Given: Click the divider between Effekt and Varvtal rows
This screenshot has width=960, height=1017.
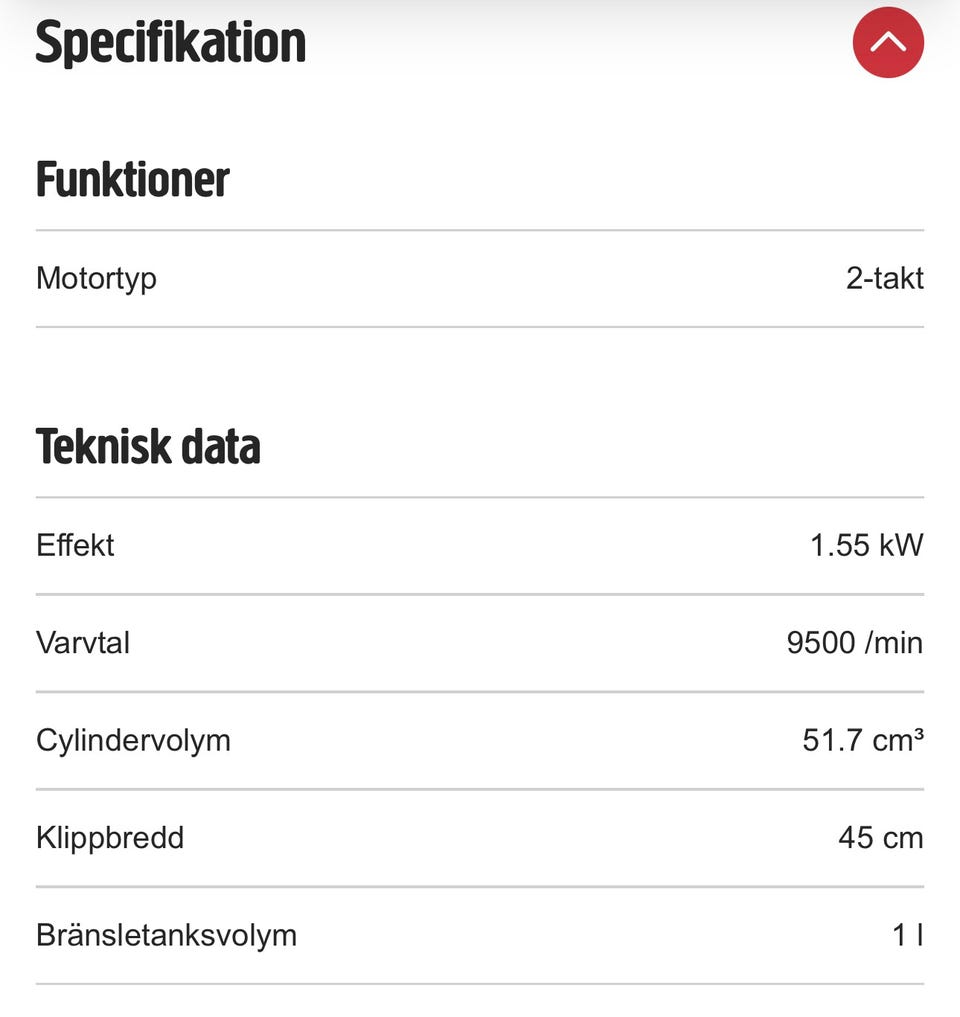Looking at the screenshot, I should coord(480,594).
